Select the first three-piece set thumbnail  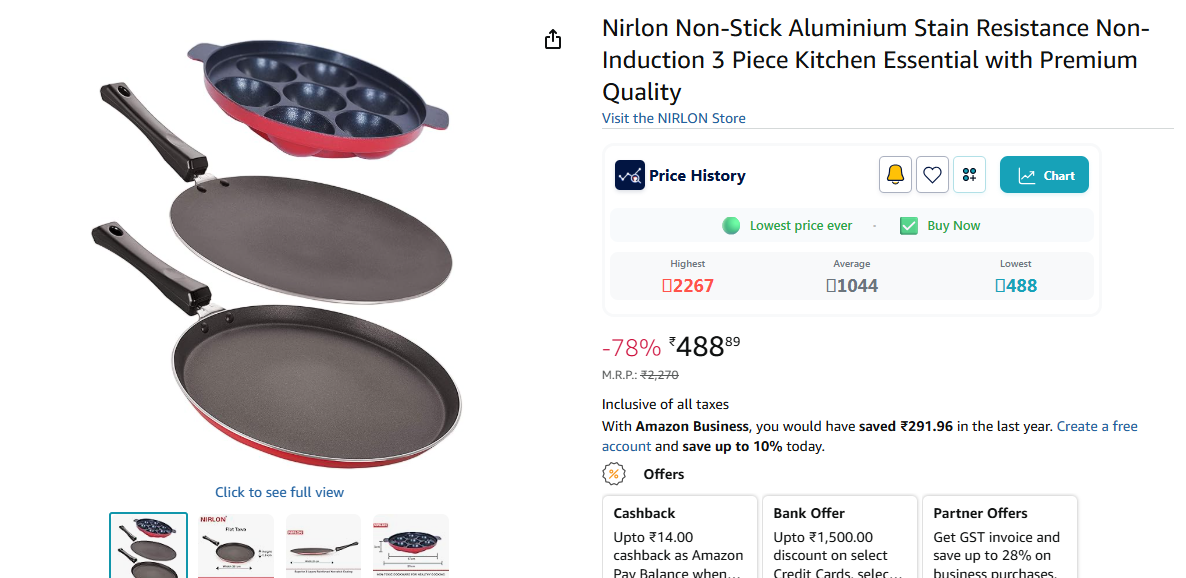pos(148,546)
